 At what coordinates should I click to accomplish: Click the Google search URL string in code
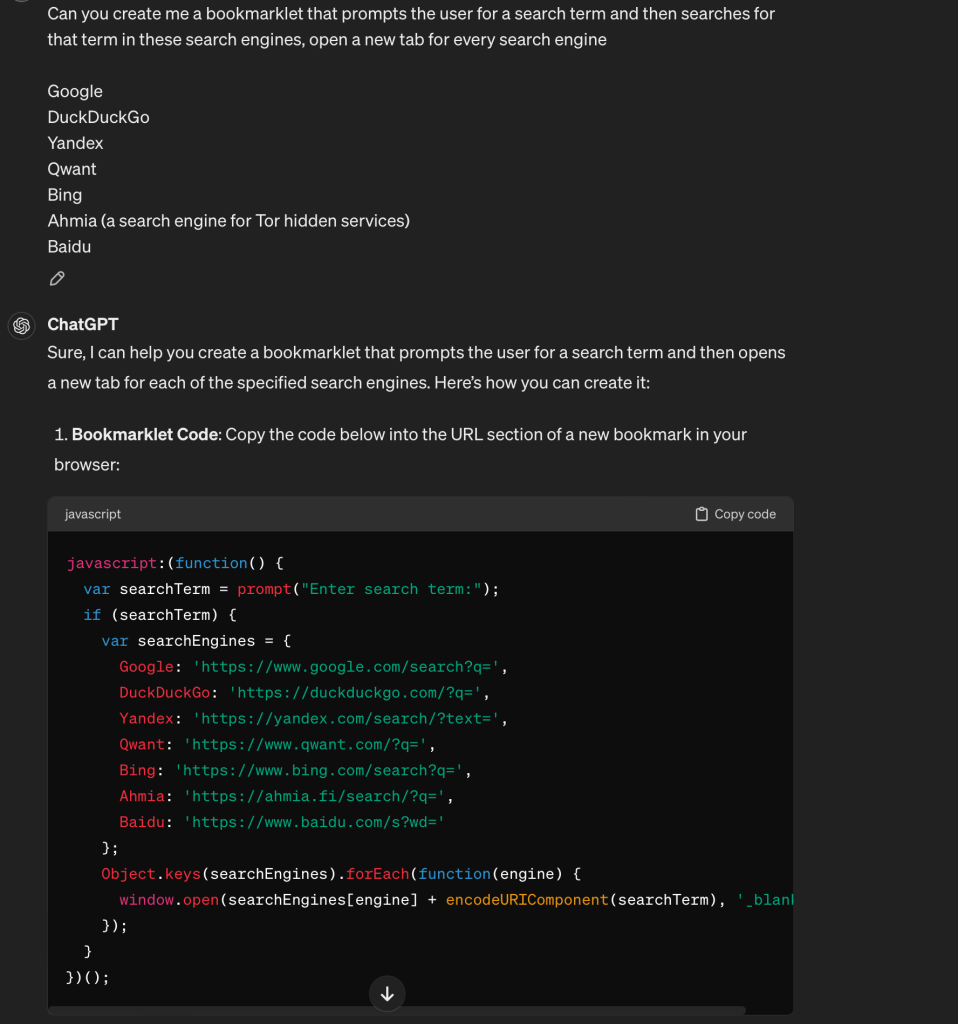point(345,667)
